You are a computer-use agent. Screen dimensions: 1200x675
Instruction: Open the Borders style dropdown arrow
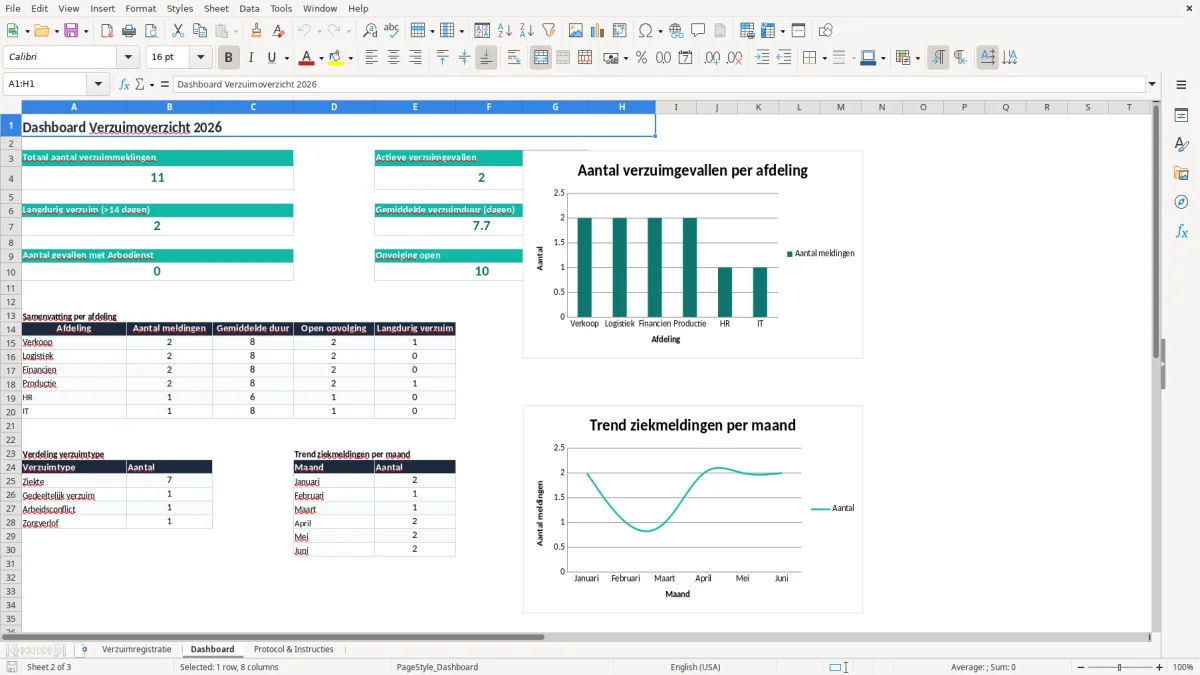[x=823, y=58]
